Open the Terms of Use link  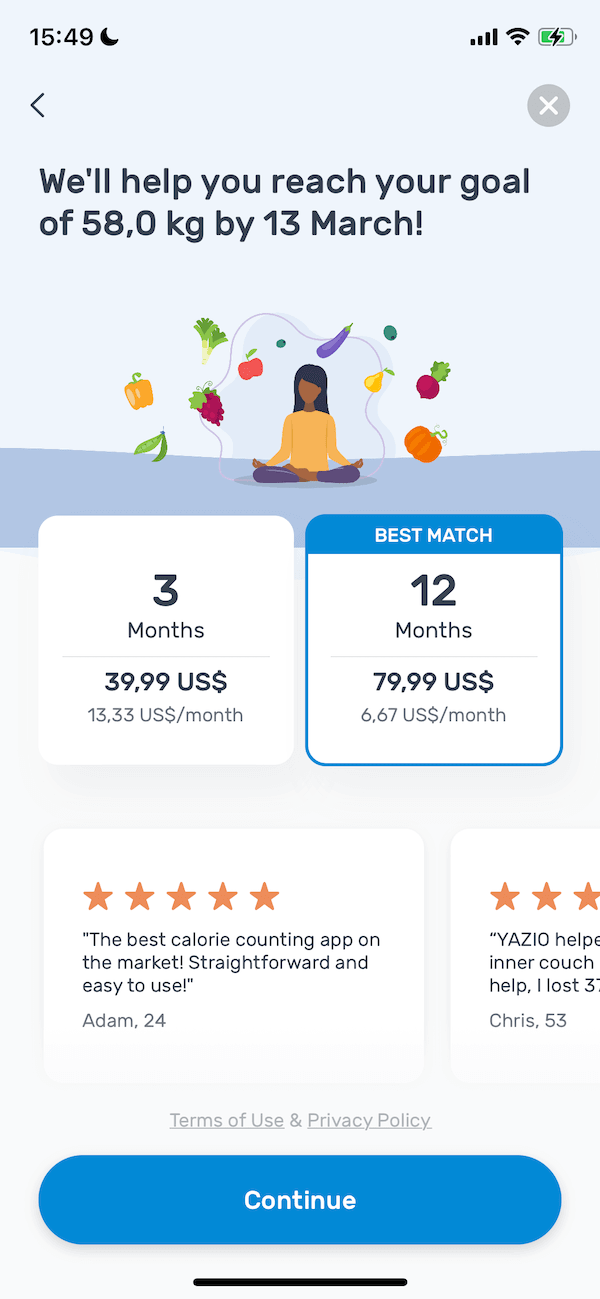click(227, 1120)
